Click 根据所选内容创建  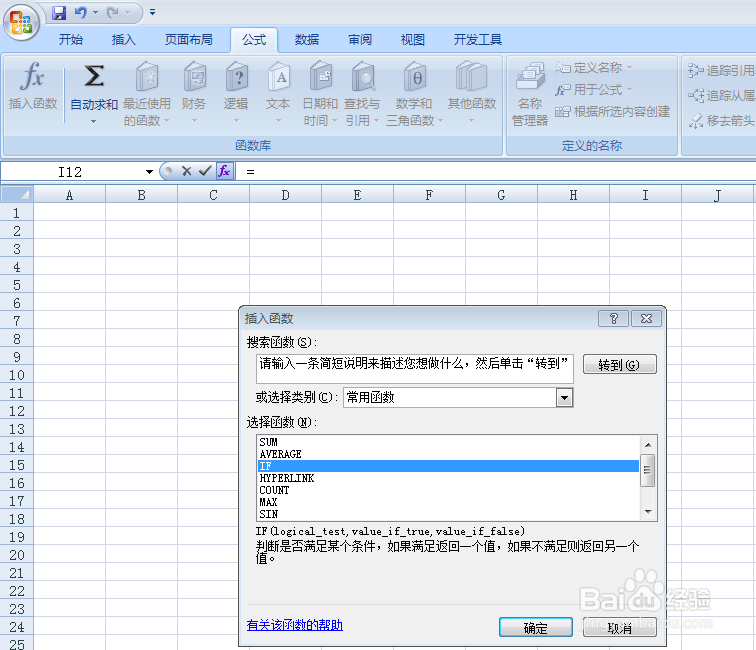pos(612,112)
